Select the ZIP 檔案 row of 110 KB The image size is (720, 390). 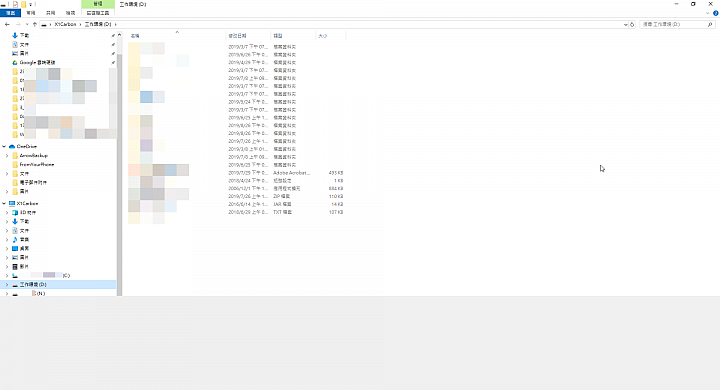(236, 197)
